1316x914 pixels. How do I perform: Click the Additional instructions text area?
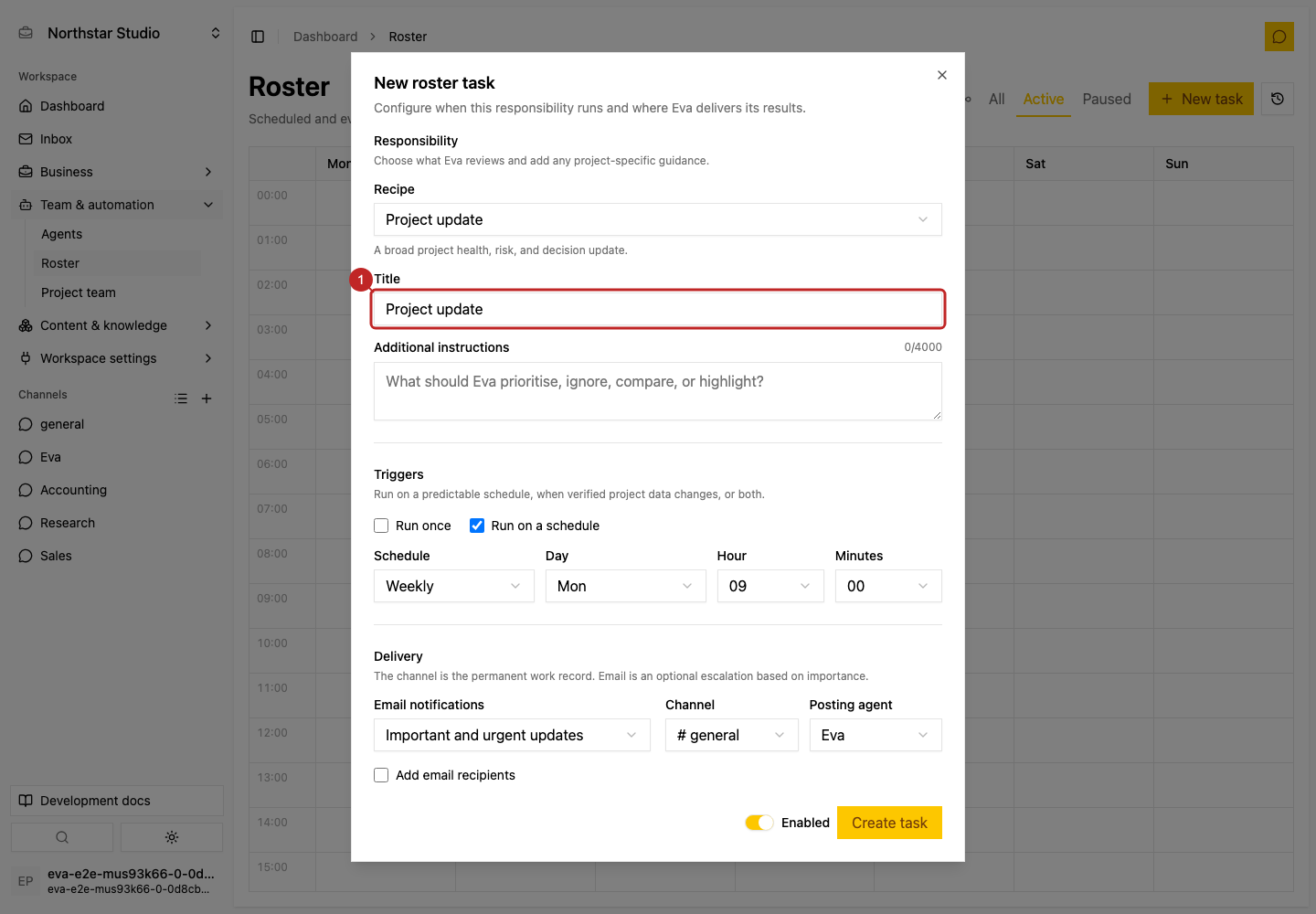coord(658,391)
